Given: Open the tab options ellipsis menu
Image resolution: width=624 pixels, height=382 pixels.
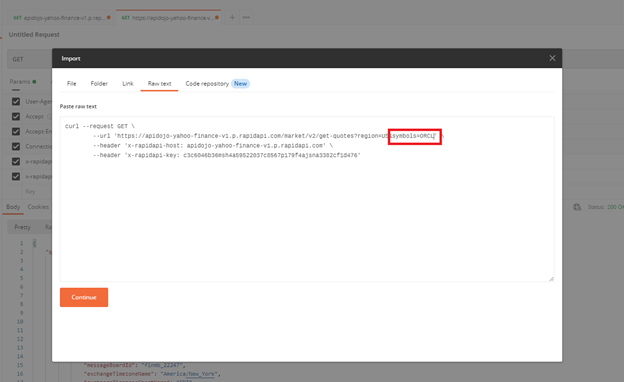Looking at the screenshot, I should pos(246,18).
